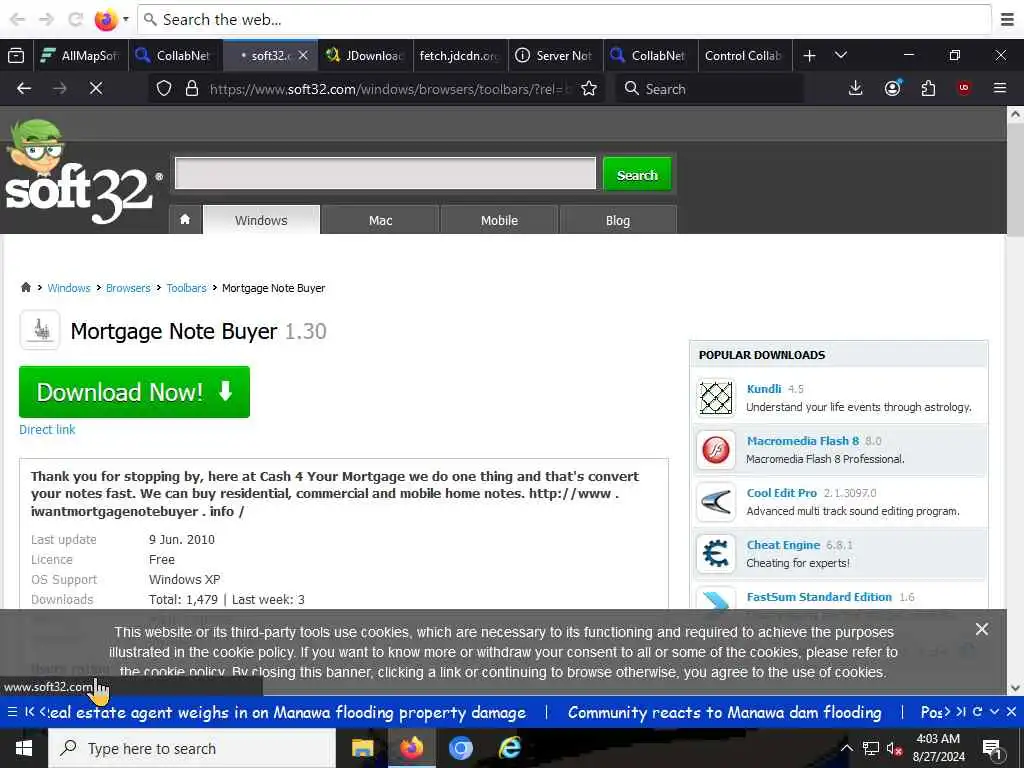
Task: Open the Firefox account icon
Action: point(893,88)
